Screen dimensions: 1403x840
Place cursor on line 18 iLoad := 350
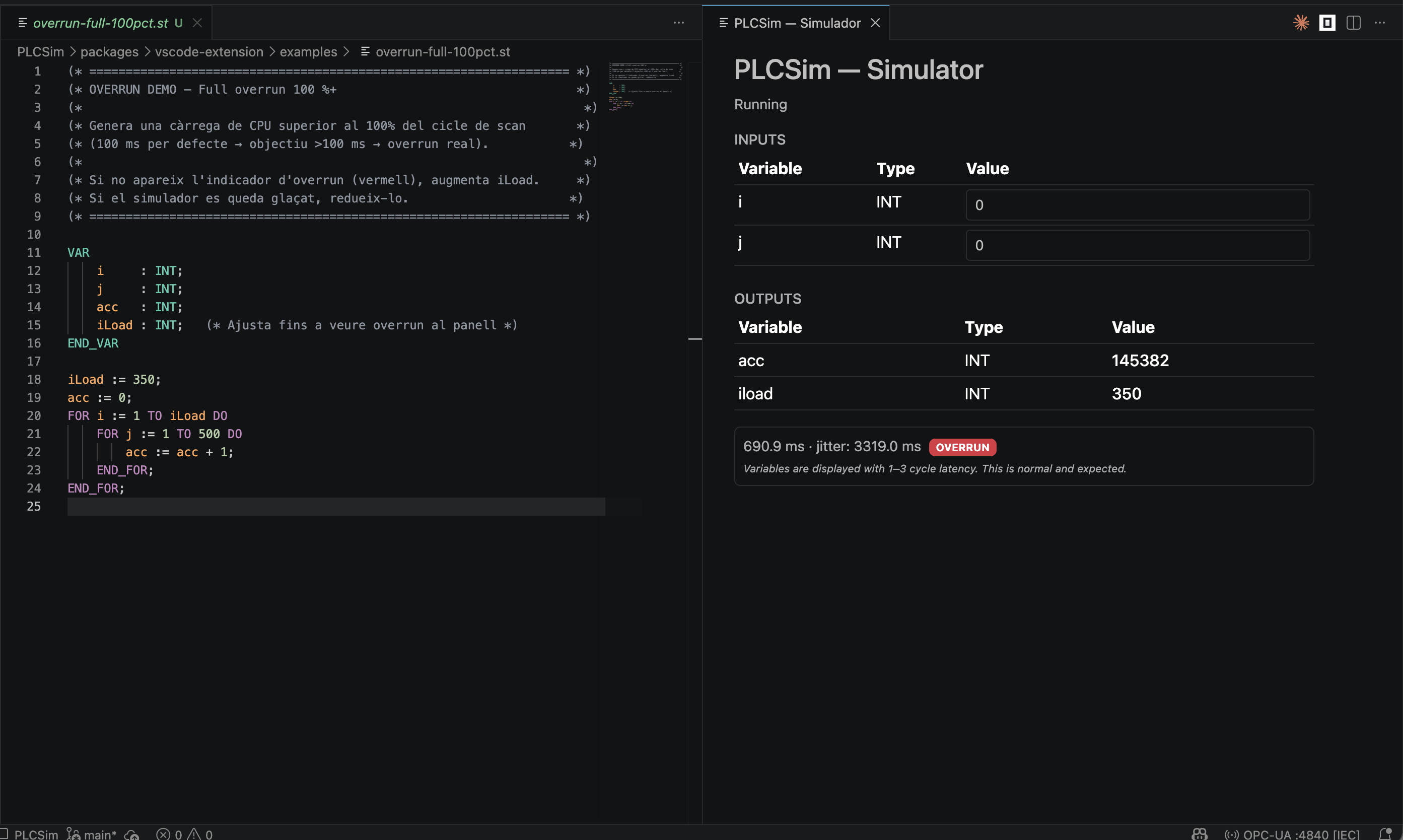coord(114,379)
